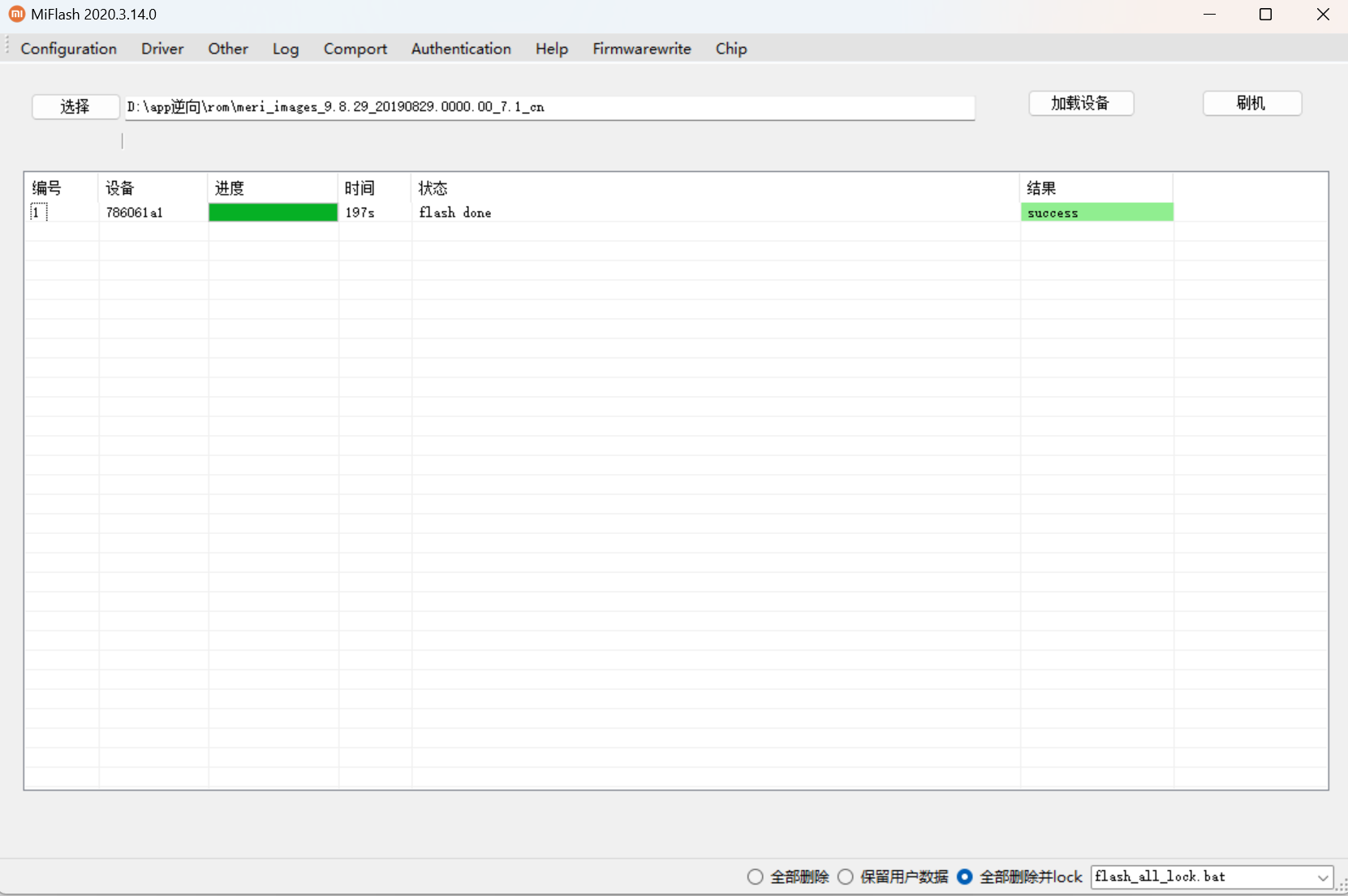This screenshot has height=896, width=1348.
Task: Select device row number 1 cell
Action: coord(38,212)
